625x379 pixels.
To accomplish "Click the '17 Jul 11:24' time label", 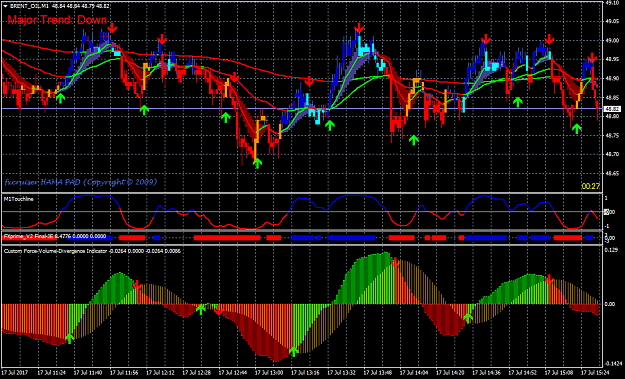I will pyautogui.click(x=52, y=373).
